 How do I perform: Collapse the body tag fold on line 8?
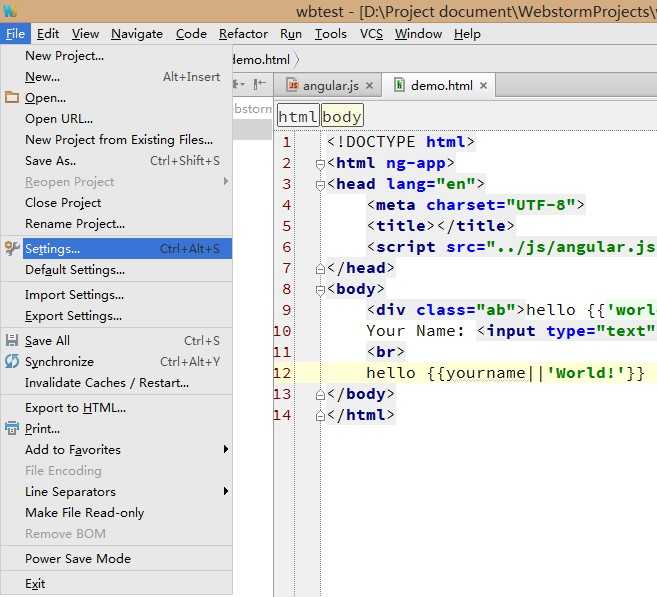[320, 289]
